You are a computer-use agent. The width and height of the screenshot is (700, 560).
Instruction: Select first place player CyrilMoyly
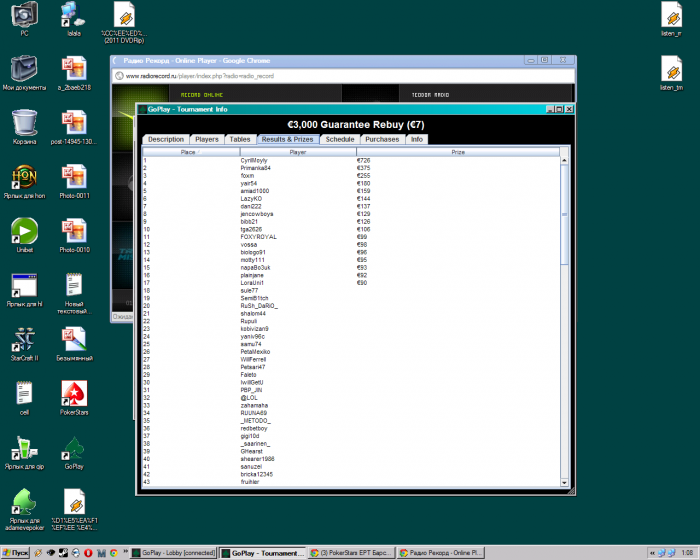click(x=254, y=160)
